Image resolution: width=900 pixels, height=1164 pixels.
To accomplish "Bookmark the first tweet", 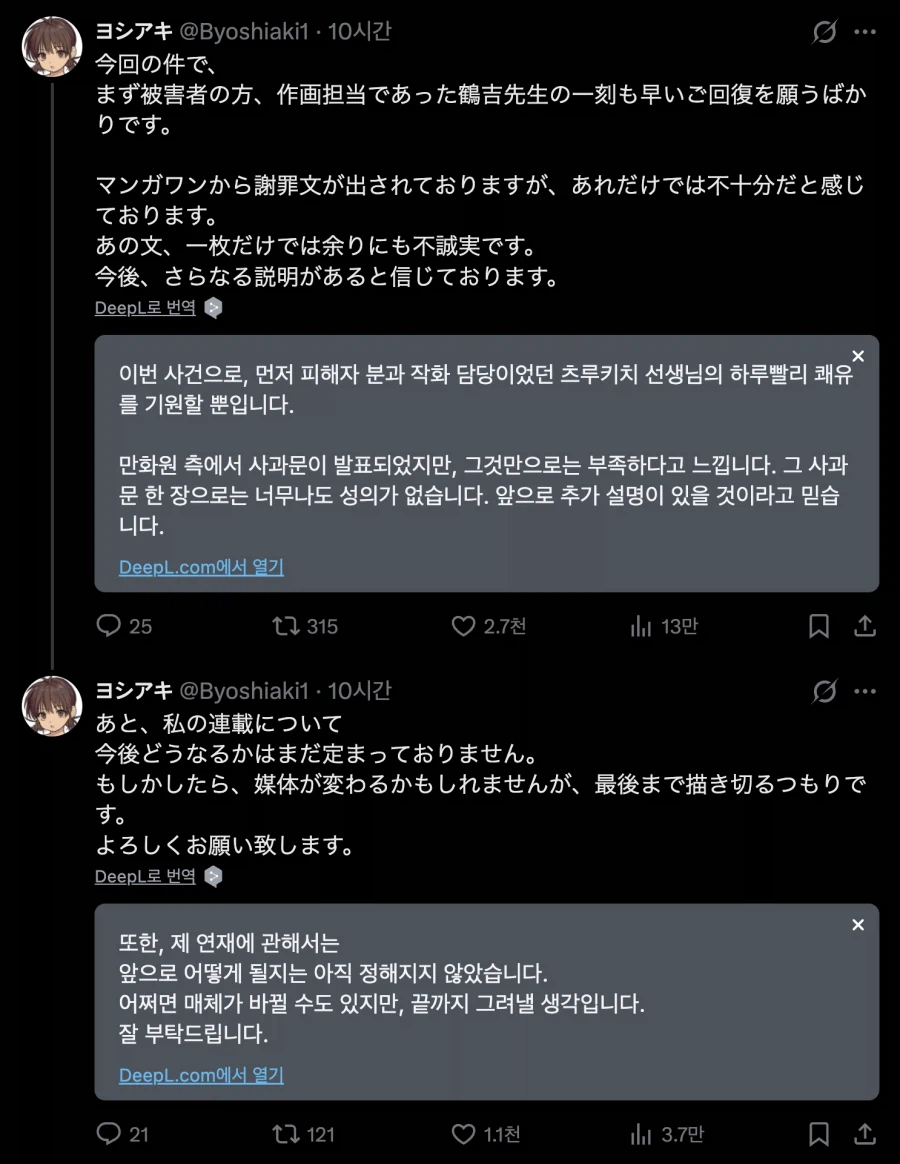I will 818,626.
